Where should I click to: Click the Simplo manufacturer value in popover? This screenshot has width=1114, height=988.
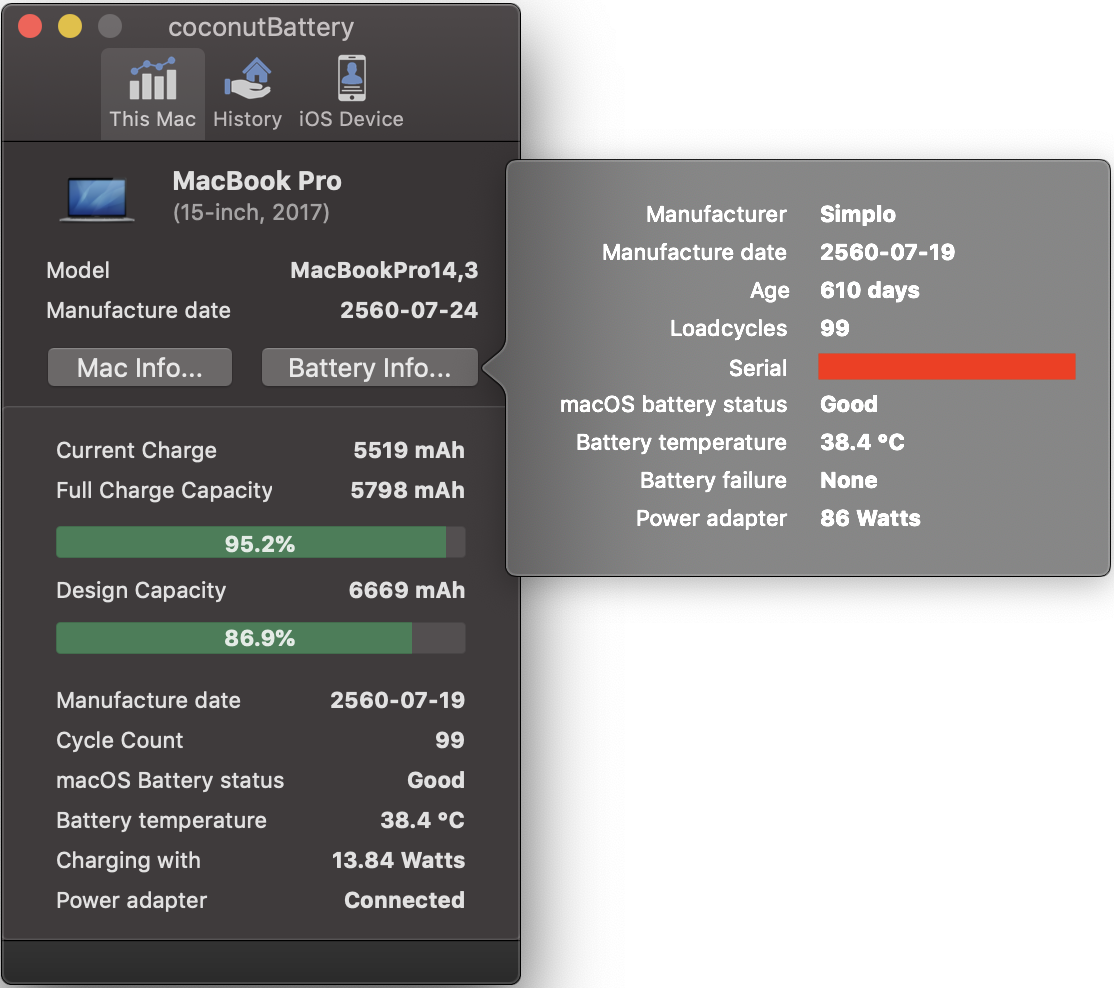(x=858, y=214)
